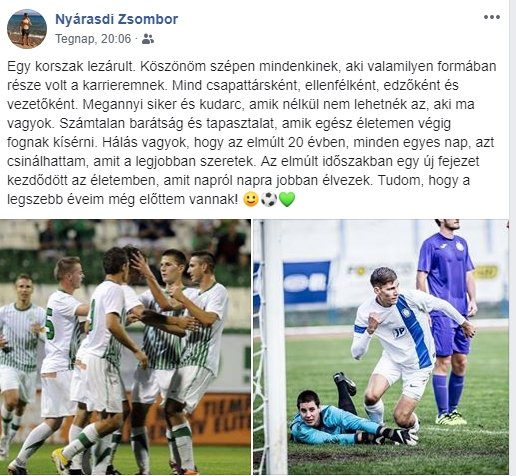Open the right photo of white-blue kit player

tap(381, 347)
